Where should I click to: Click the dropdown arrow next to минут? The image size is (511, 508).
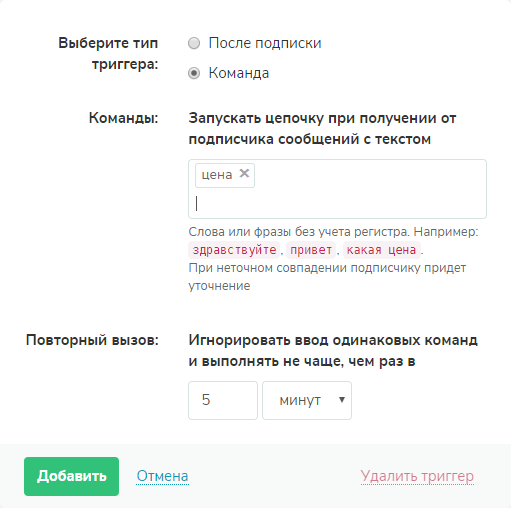[342, 399]
